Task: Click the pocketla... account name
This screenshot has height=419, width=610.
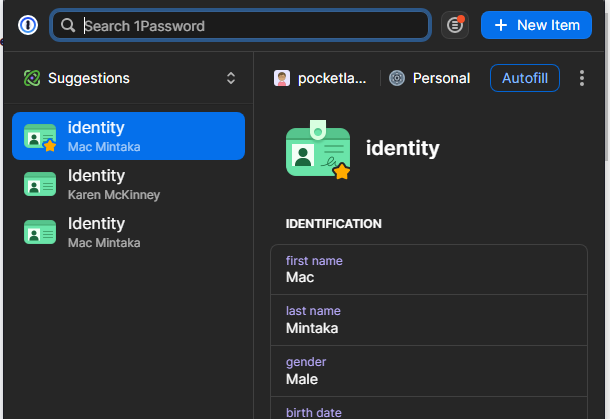Action: click(x=332, y=79)
